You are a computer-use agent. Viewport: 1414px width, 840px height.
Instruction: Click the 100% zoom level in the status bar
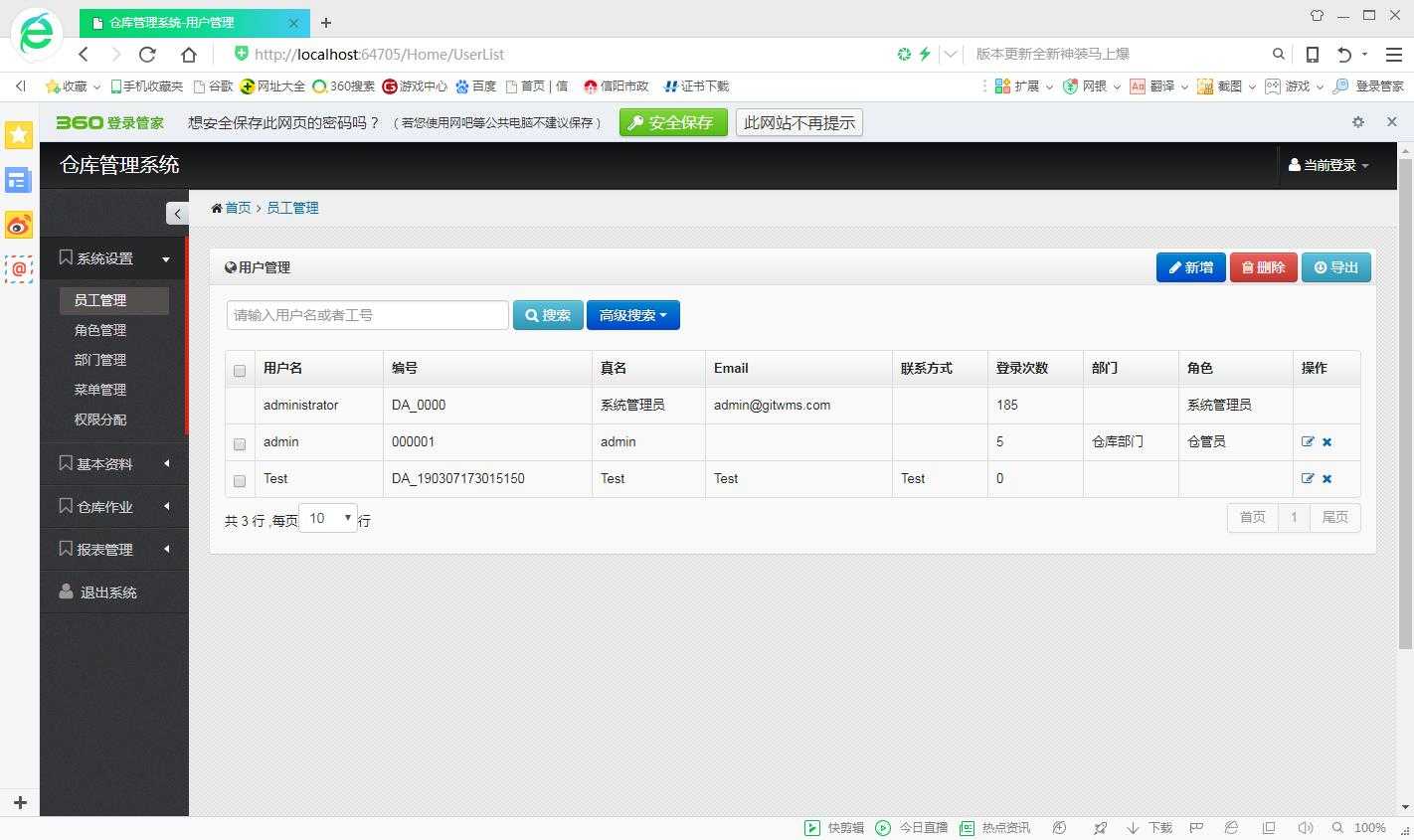[x=1369, y=827]
